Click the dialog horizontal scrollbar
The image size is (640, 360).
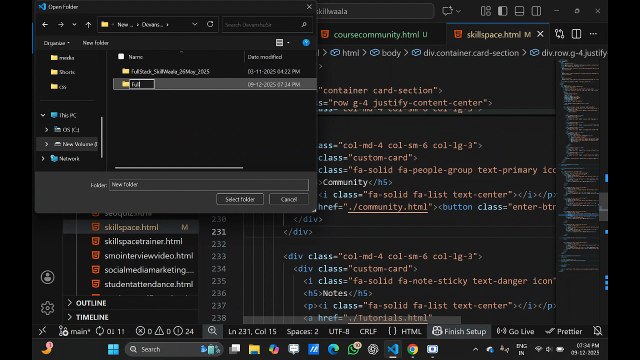(179, 167)
